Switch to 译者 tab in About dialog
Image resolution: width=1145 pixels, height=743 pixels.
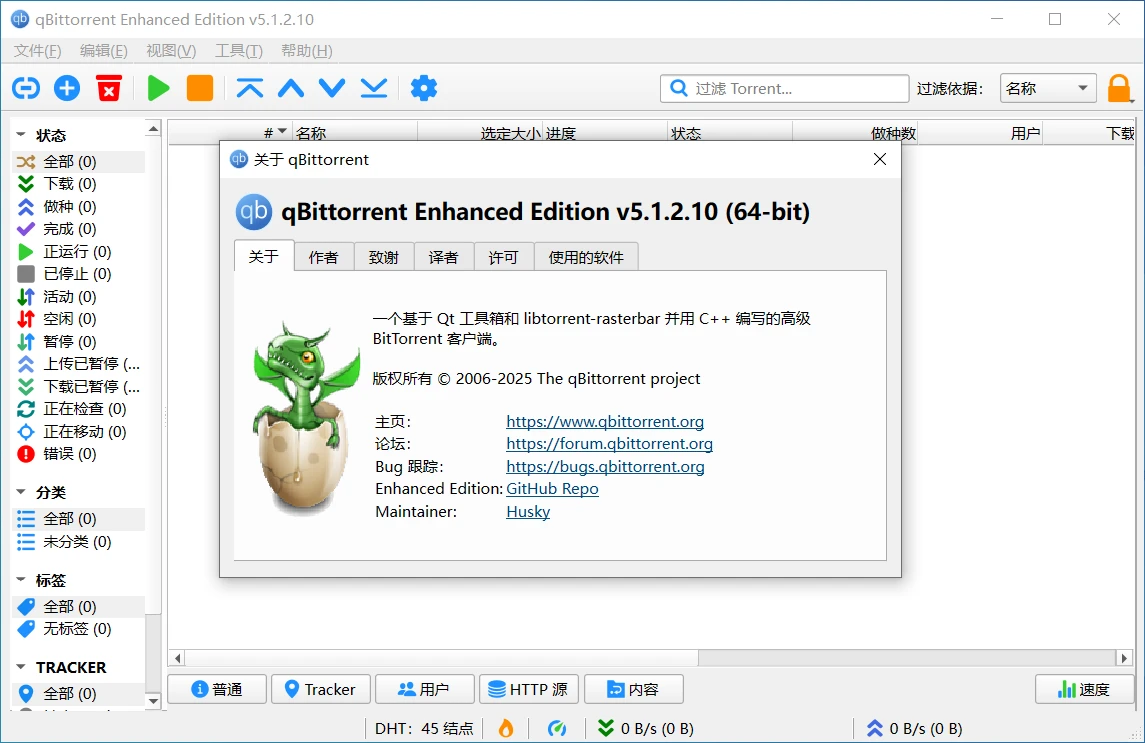click(x=444, y=257)
